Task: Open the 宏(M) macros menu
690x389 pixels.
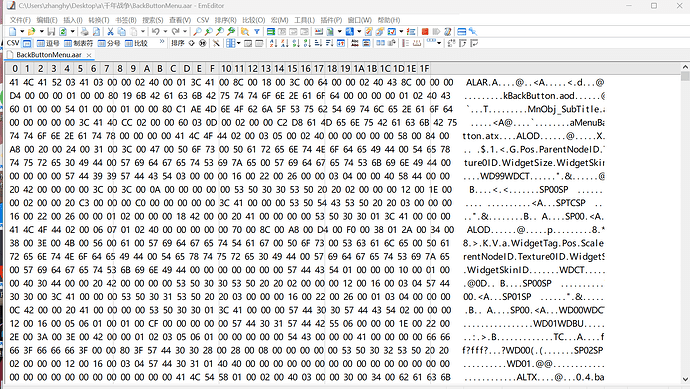Action: tap(279, 20)
